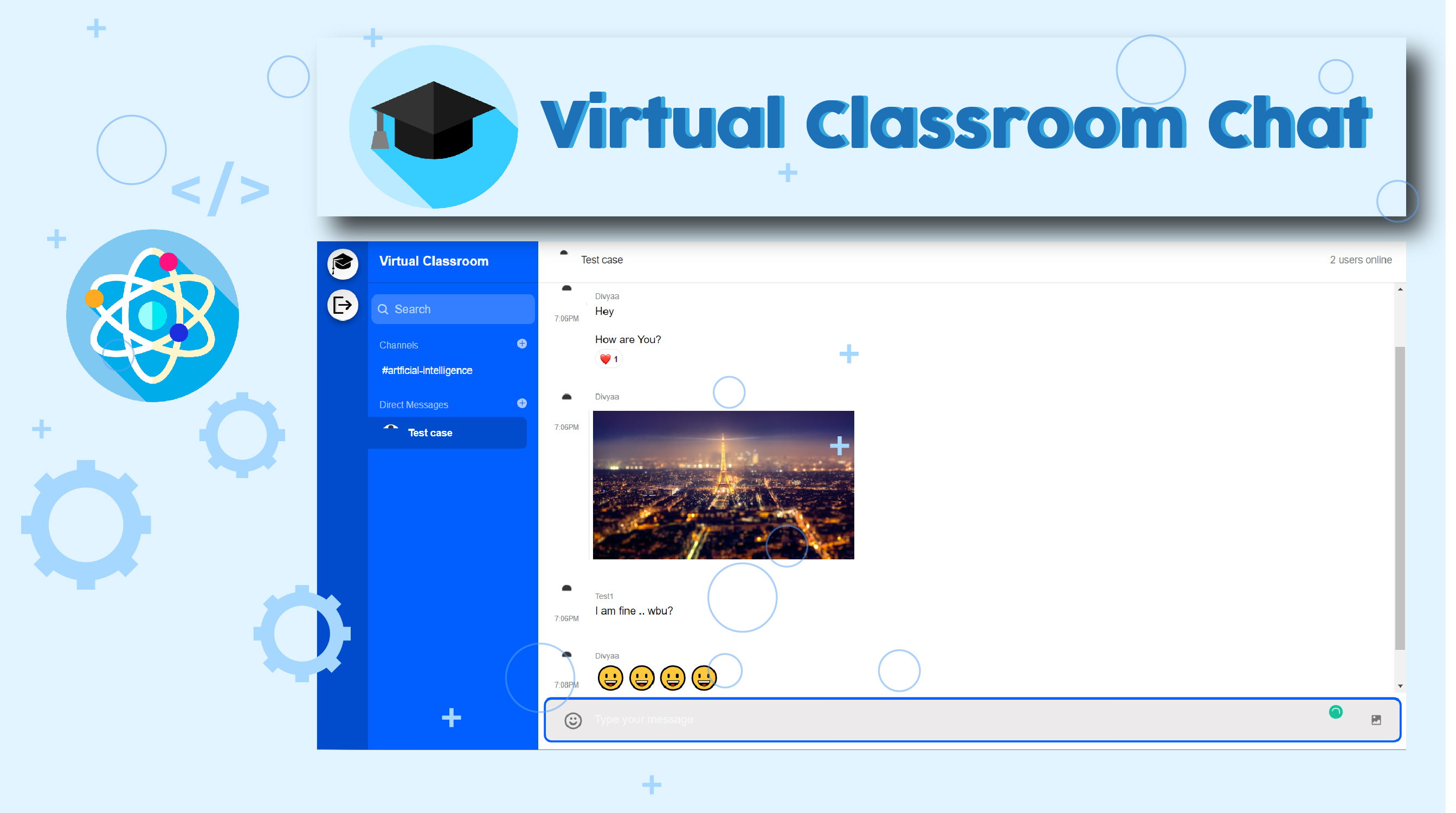Click the 2 users online label
This screenshot has height=813, width=1456.
[x=1361, y=260]
